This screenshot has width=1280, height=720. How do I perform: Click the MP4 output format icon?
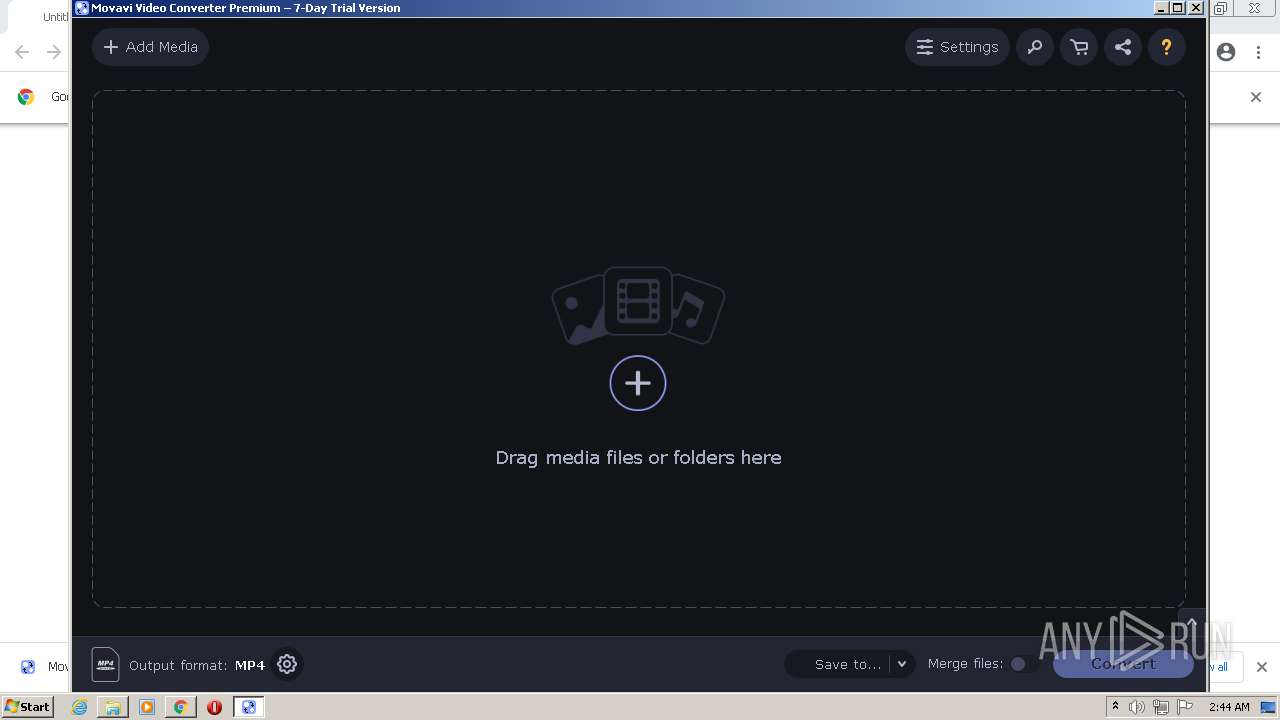[x=105, y=664]
